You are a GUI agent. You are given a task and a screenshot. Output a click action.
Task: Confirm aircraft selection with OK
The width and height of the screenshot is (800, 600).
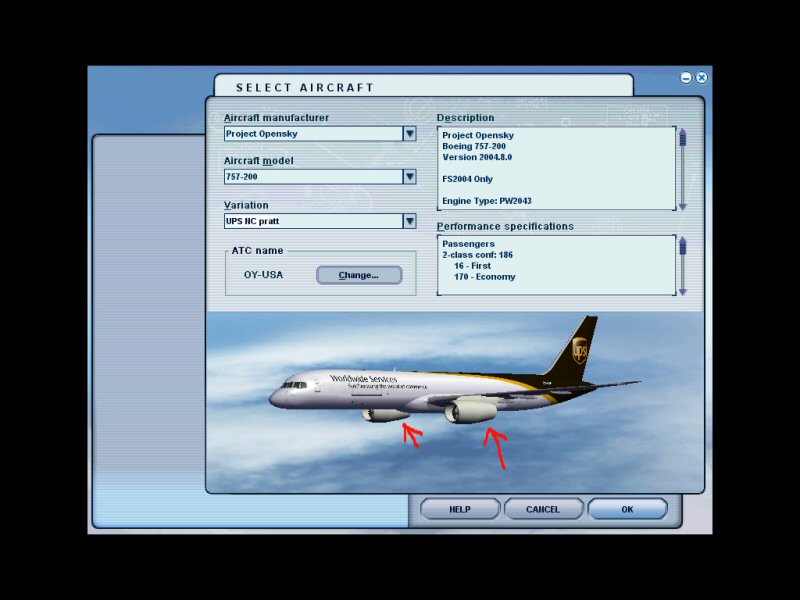[627, 509]
